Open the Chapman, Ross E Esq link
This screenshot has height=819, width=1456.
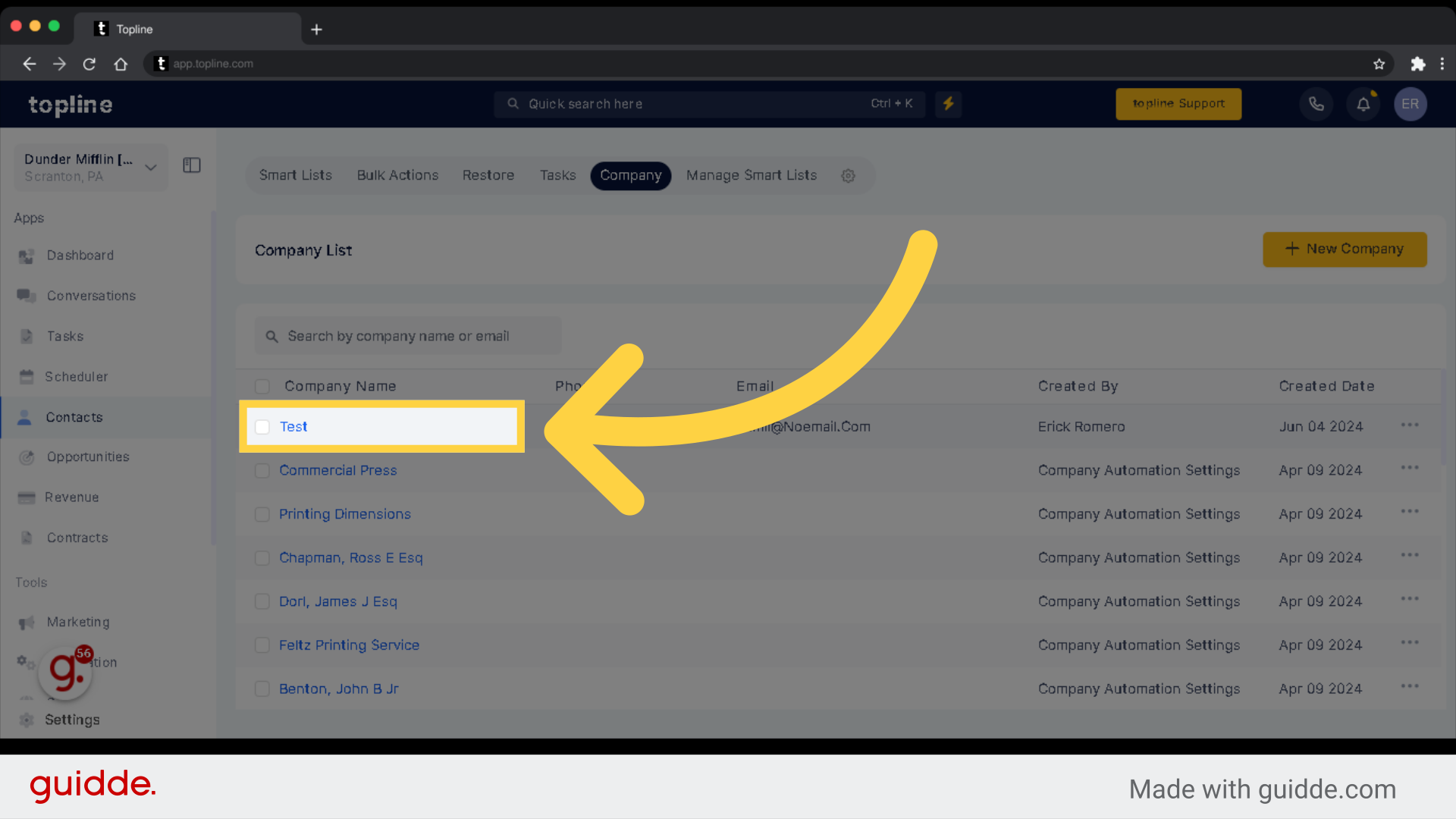351,558
